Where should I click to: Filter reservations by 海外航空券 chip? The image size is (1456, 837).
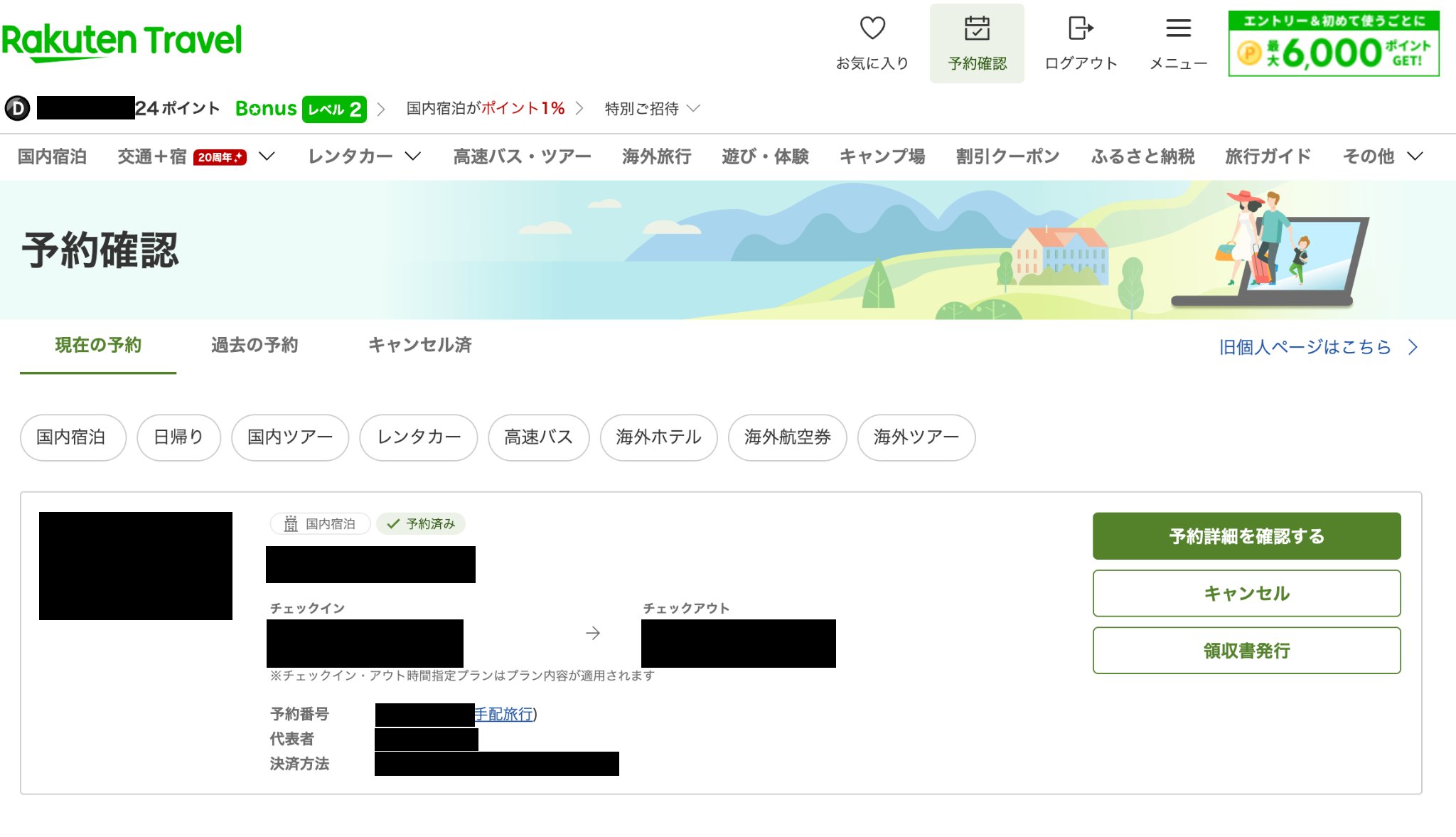tap(788, 437)
